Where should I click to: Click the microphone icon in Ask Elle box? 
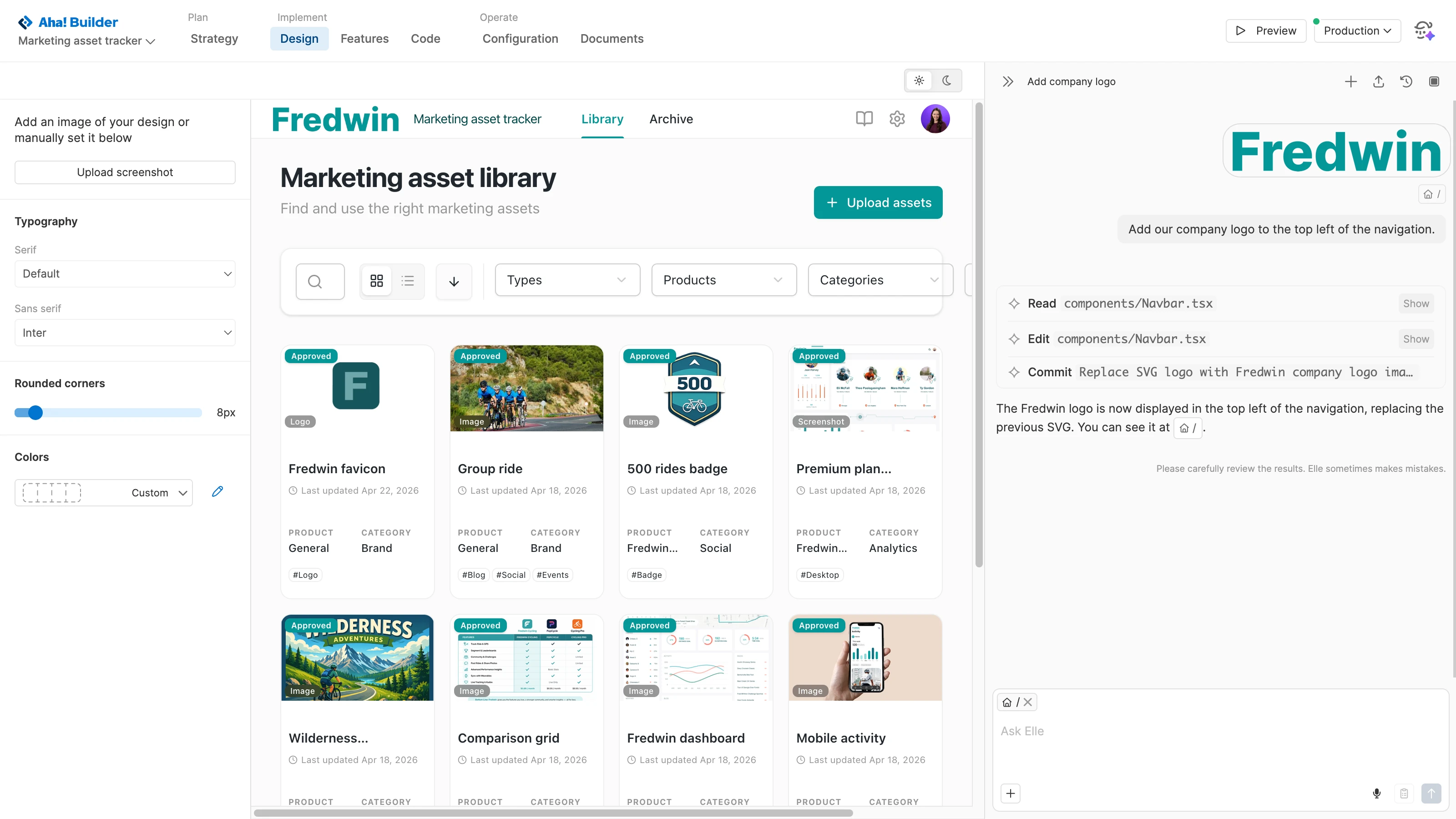pos(1376,793)
